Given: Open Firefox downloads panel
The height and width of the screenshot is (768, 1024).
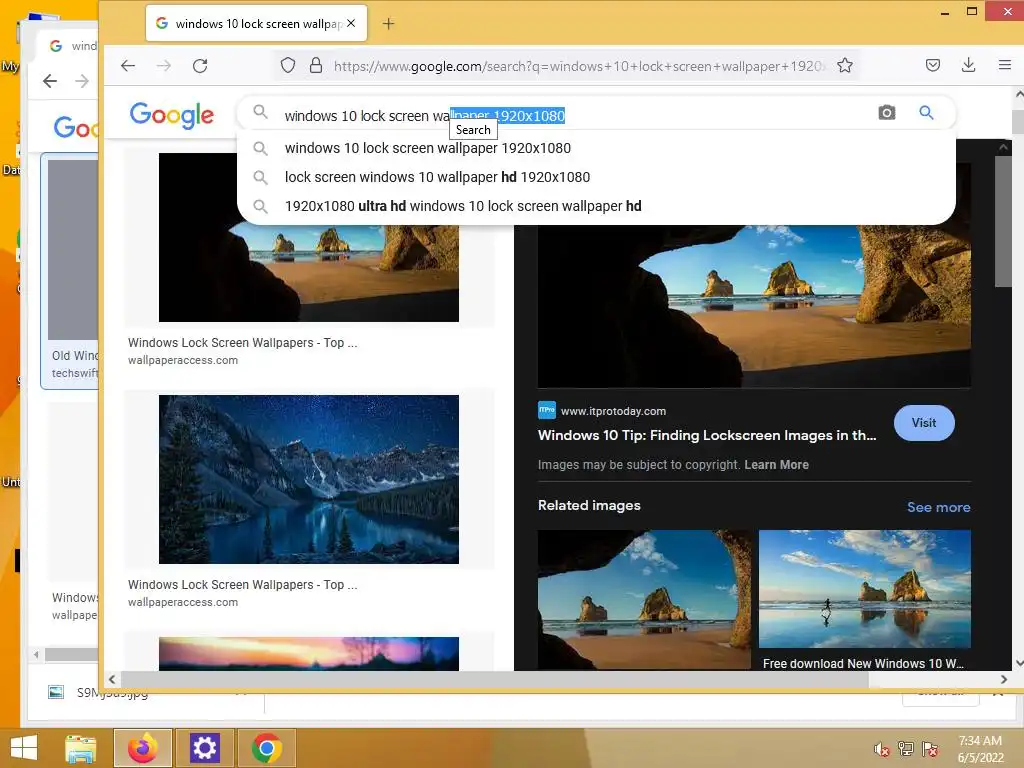Looking at the screenshot, I should pos(968,65).
